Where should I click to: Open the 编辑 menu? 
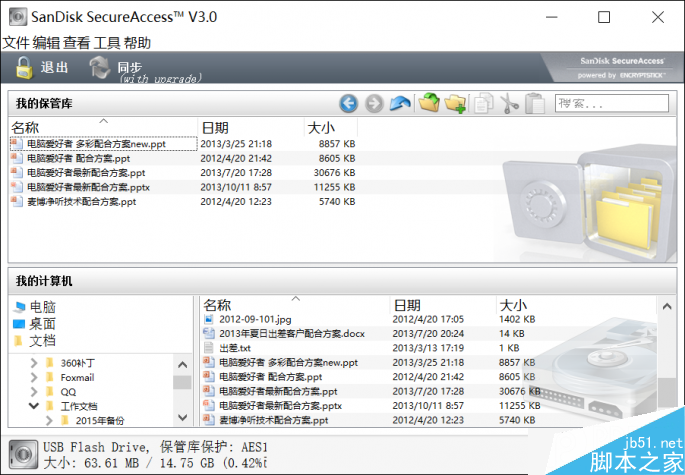[46, 43]
